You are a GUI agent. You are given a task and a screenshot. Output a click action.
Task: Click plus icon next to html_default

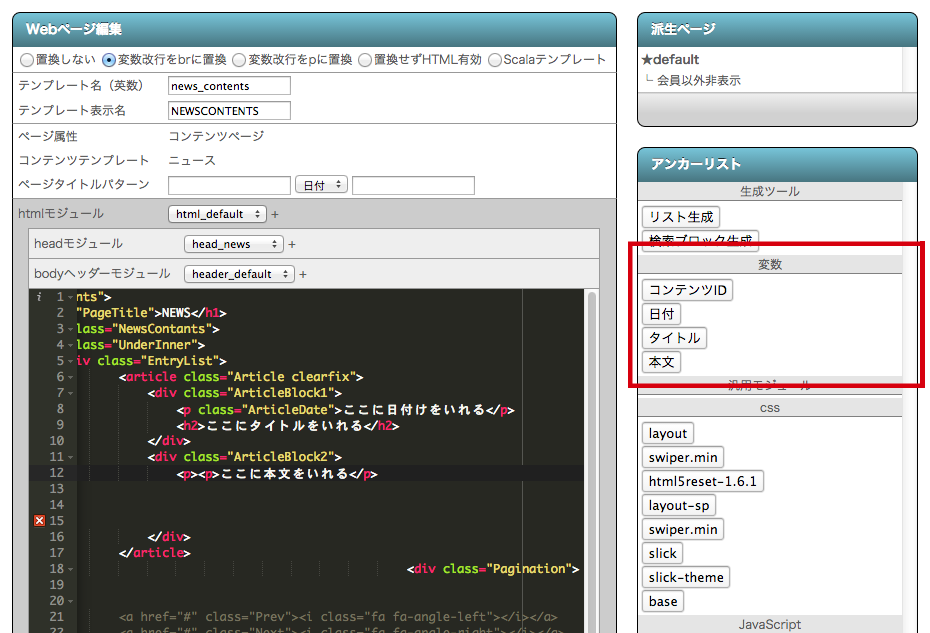coord(275,214)
